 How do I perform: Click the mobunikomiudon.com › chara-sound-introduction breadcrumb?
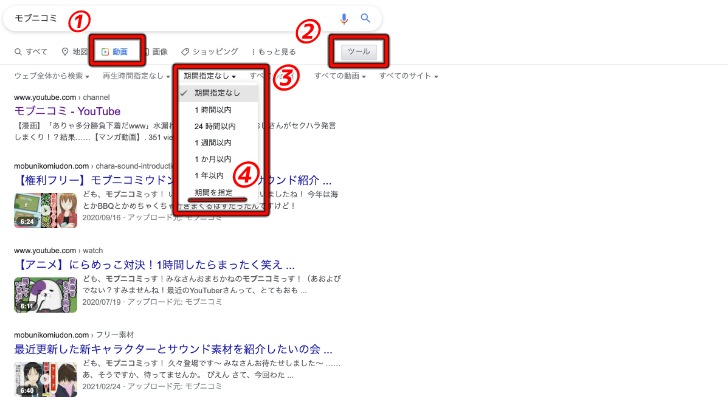[x=96, y=166]
